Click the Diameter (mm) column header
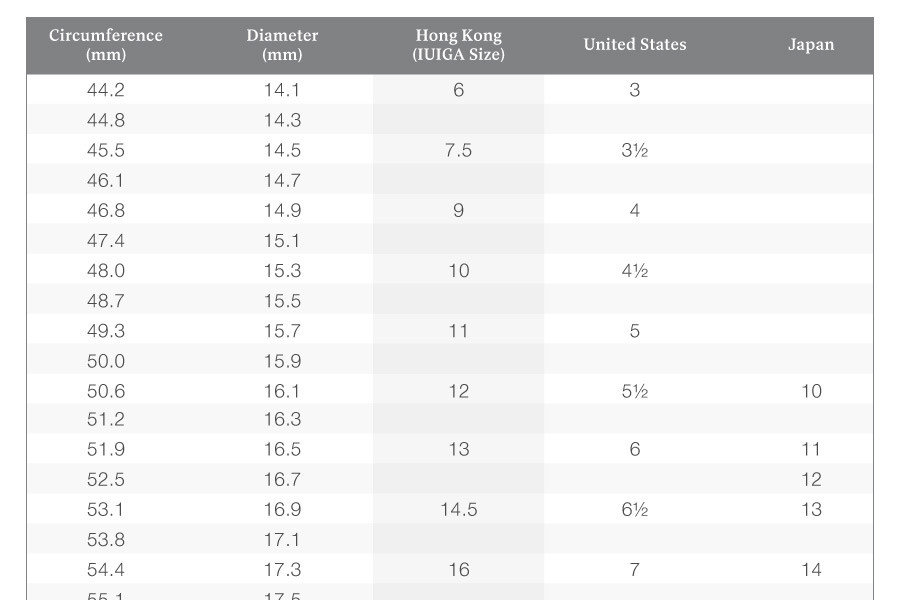Viewport: 900px width, 600px height. [282, 45]
